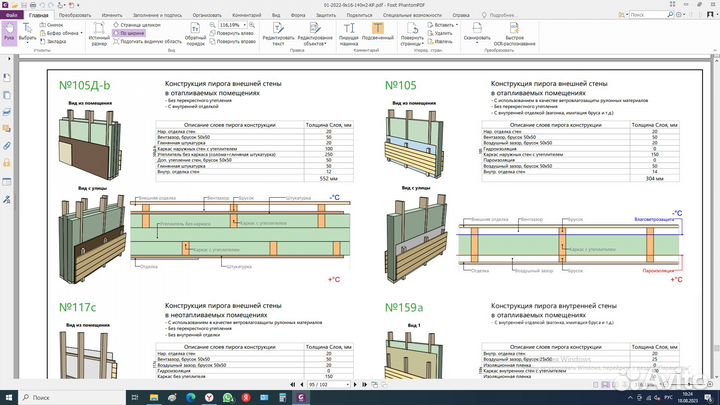
Task: Select the Highlight (Подсвеченный) tool
Action: pos(378,33)
